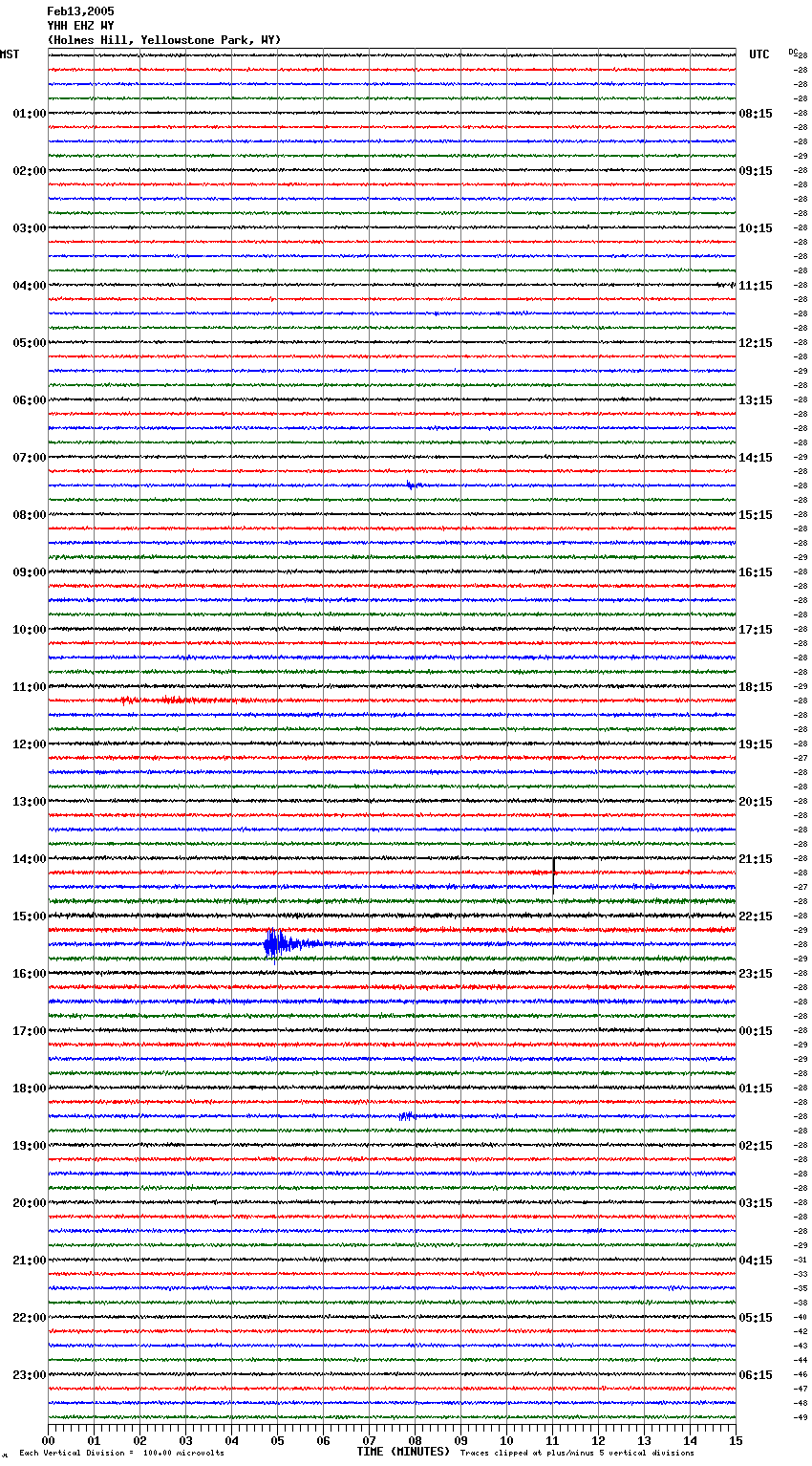This screenshot has width=812, height=1466.
Task: Click the 13 minute axis tick label
Action: [644, 1441]
